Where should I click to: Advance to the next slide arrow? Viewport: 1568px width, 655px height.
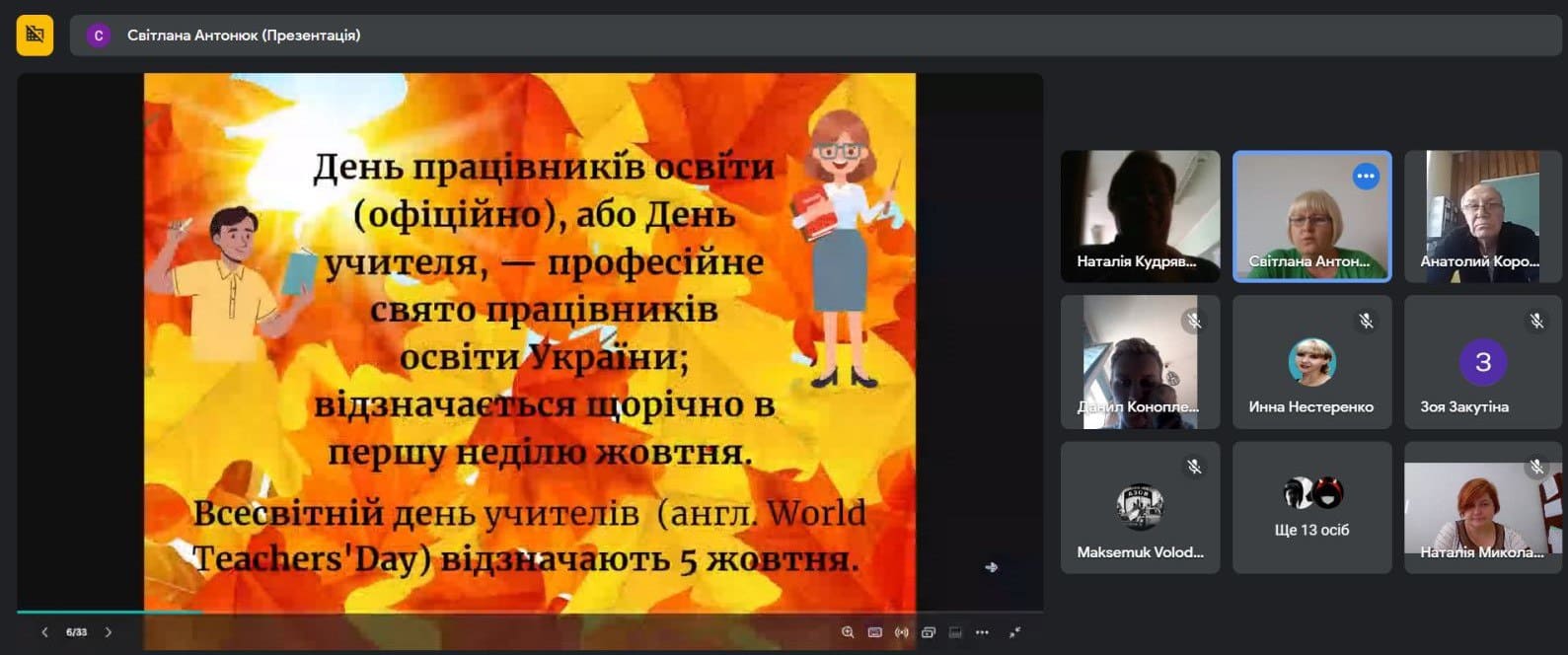tap(109, 632)
